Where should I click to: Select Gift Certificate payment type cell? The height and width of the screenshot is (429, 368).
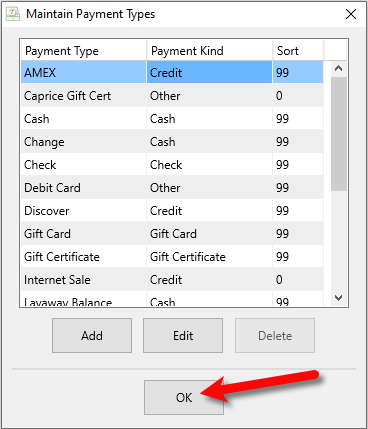tap(84, 257)
